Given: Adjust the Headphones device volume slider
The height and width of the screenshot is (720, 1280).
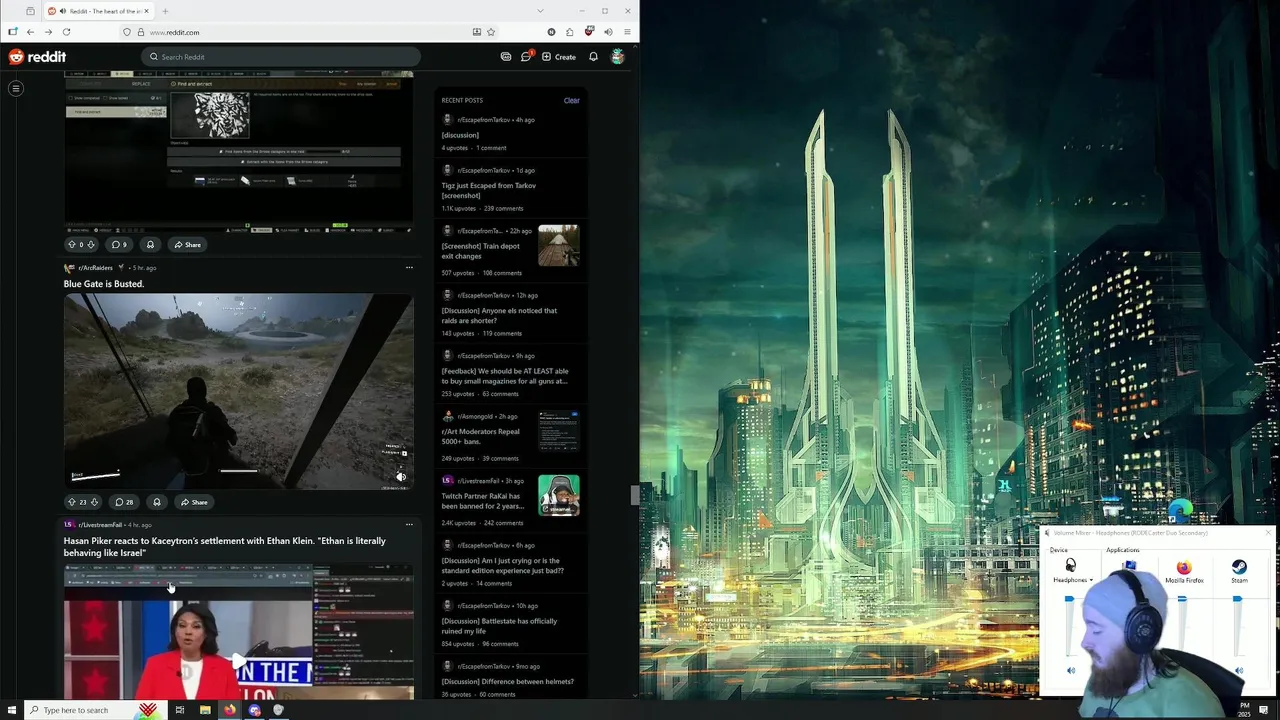Looking at the screenshot, I should [1069, 600].
